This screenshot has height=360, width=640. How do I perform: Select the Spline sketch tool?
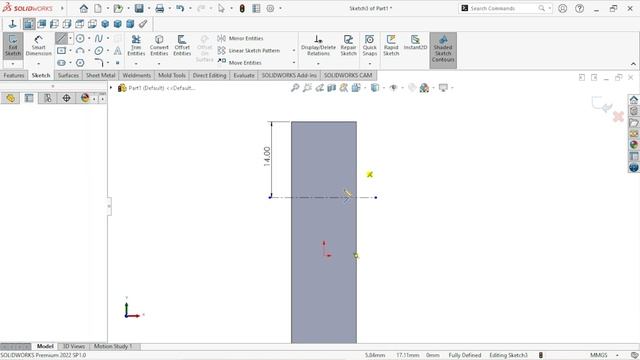click(x=99, y=38)
